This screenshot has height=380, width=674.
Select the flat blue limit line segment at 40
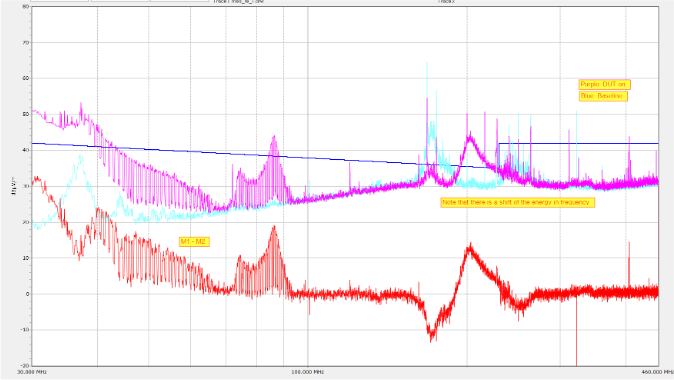(x=578, y=144)
